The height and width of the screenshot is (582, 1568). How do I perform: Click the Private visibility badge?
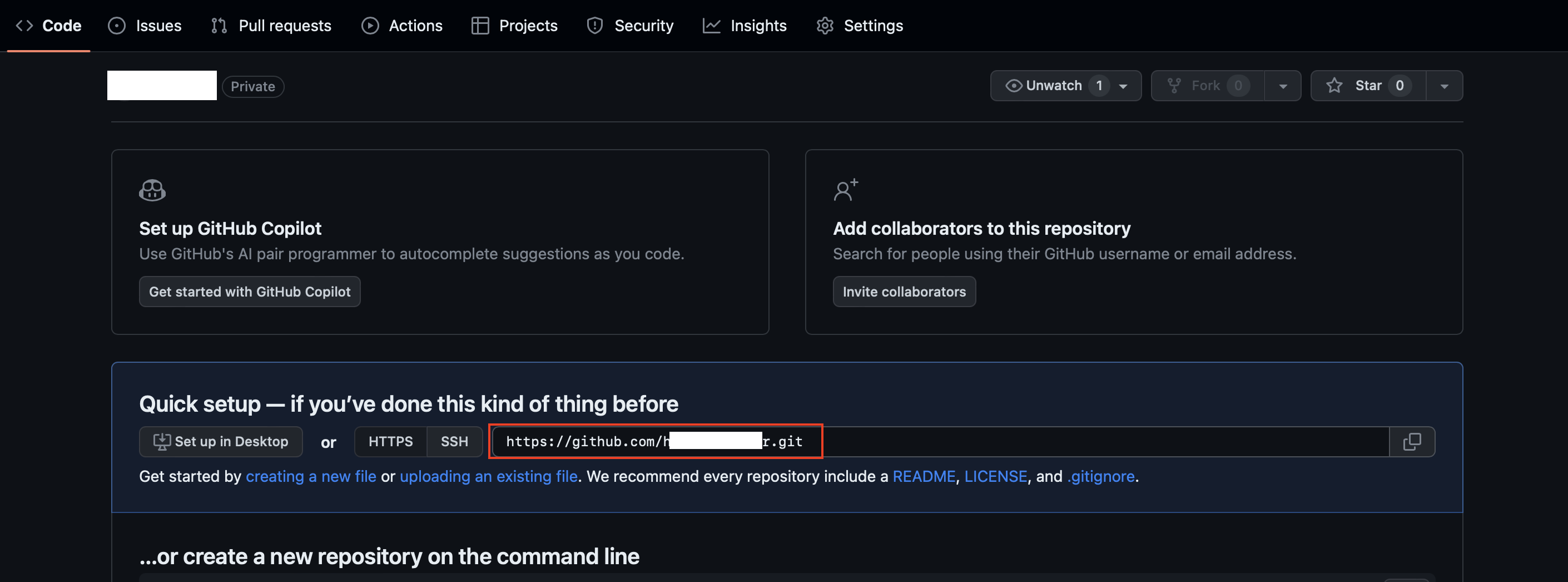pyautogui.click(x=253, y=87)
